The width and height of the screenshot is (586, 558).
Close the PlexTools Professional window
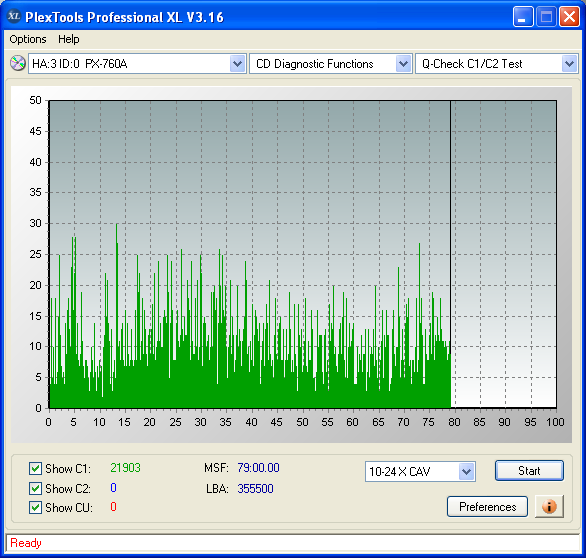click(569, 17)
